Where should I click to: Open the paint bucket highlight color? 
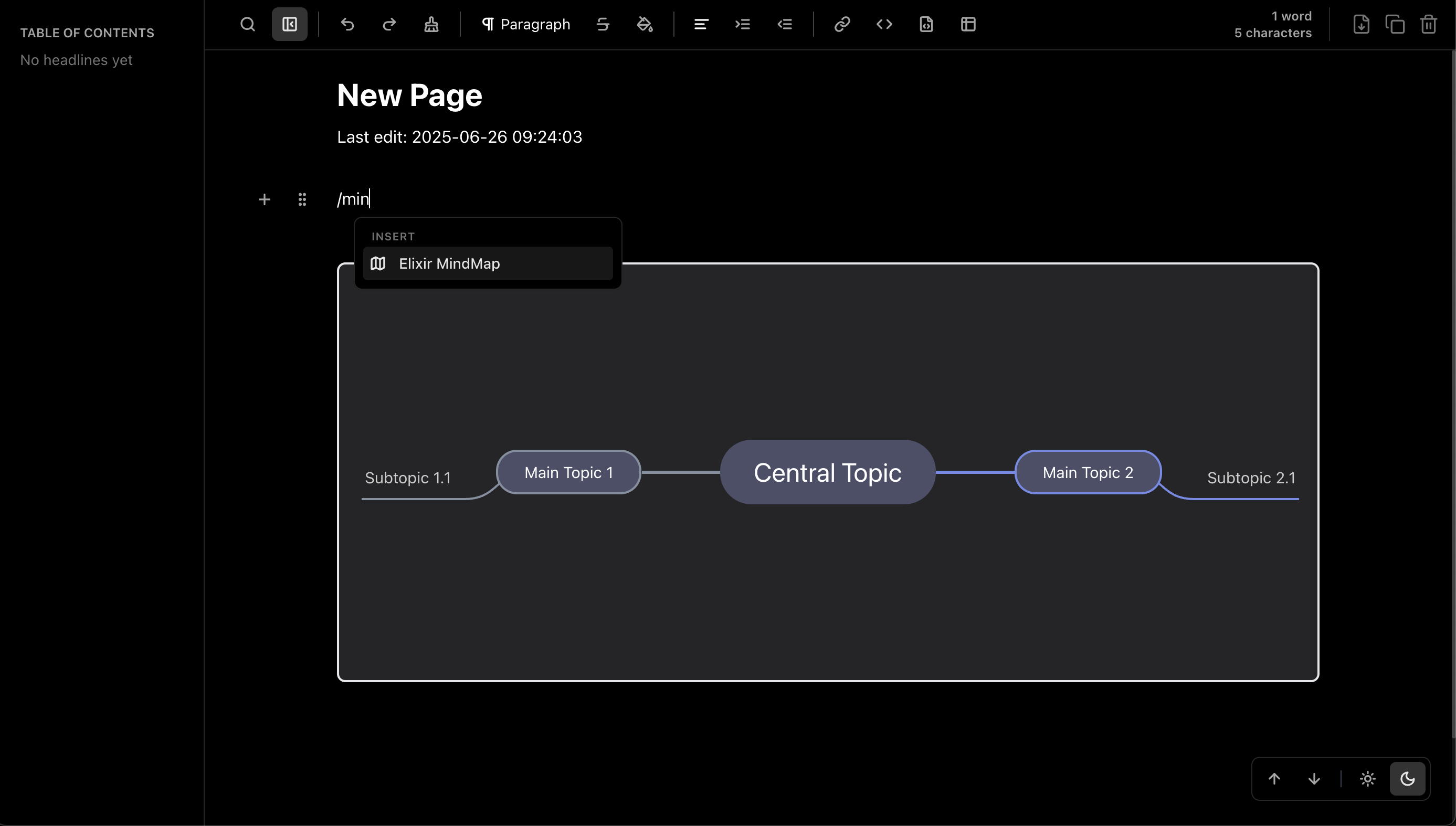pos(645,24)
